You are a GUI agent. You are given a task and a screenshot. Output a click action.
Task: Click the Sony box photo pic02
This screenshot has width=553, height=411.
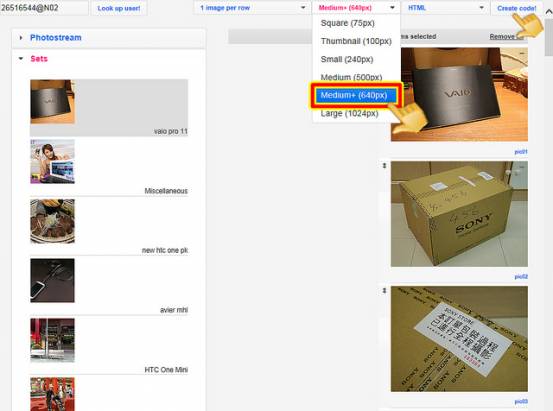[x=459, y=214]
